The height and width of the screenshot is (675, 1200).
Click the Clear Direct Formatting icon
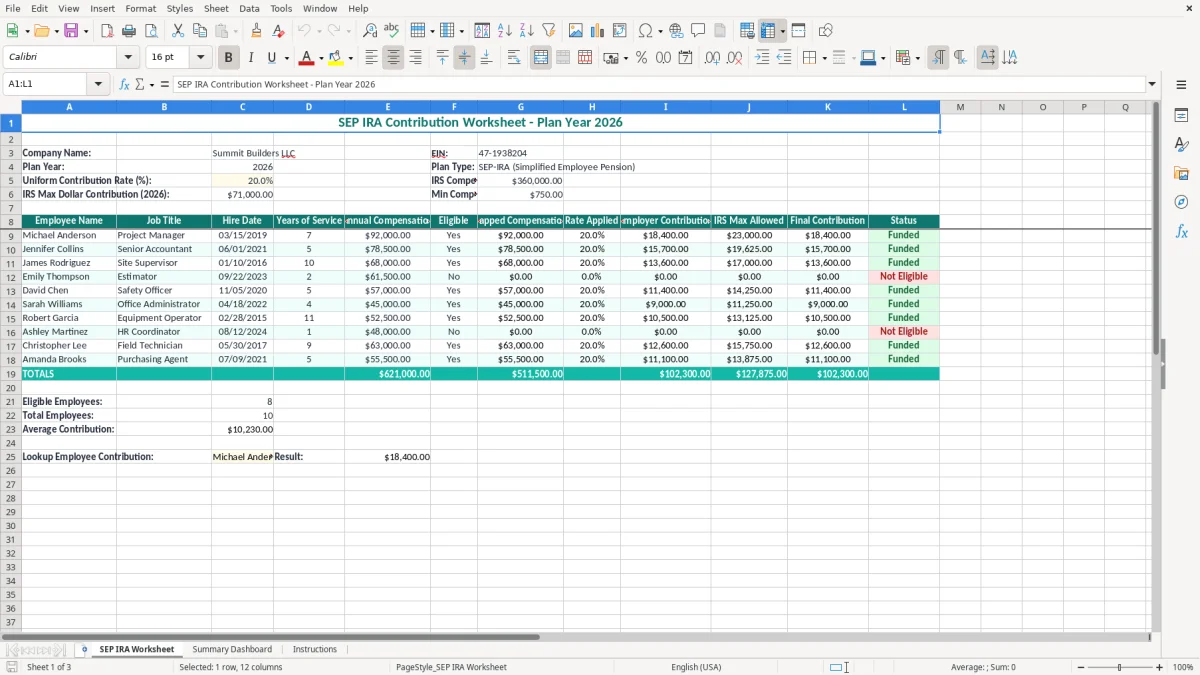tap(279, 31)
